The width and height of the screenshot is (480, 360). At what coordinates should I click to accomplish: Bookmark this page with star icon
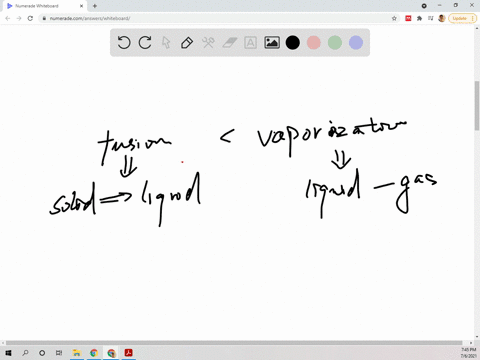pos(394,18)
